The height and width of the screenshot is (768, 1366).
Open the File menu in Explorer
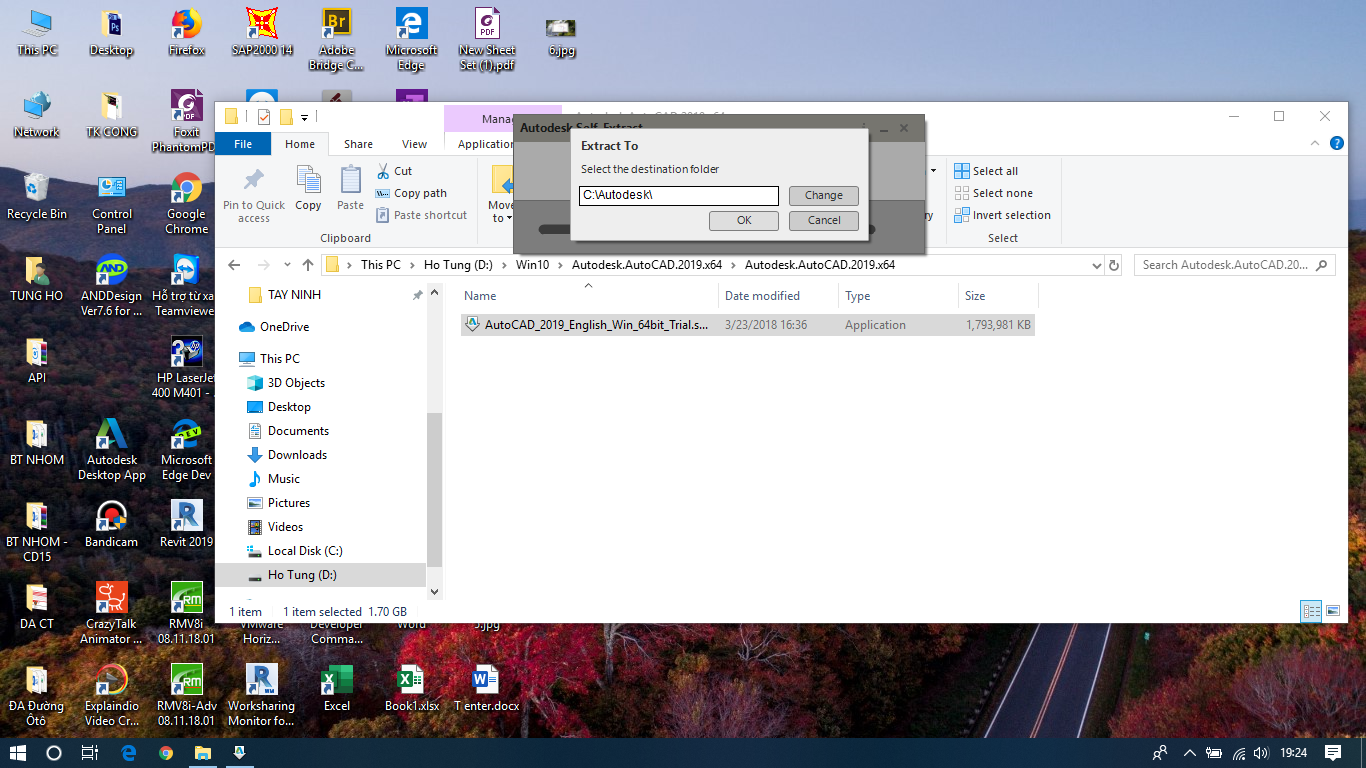(x=243, y=144)
